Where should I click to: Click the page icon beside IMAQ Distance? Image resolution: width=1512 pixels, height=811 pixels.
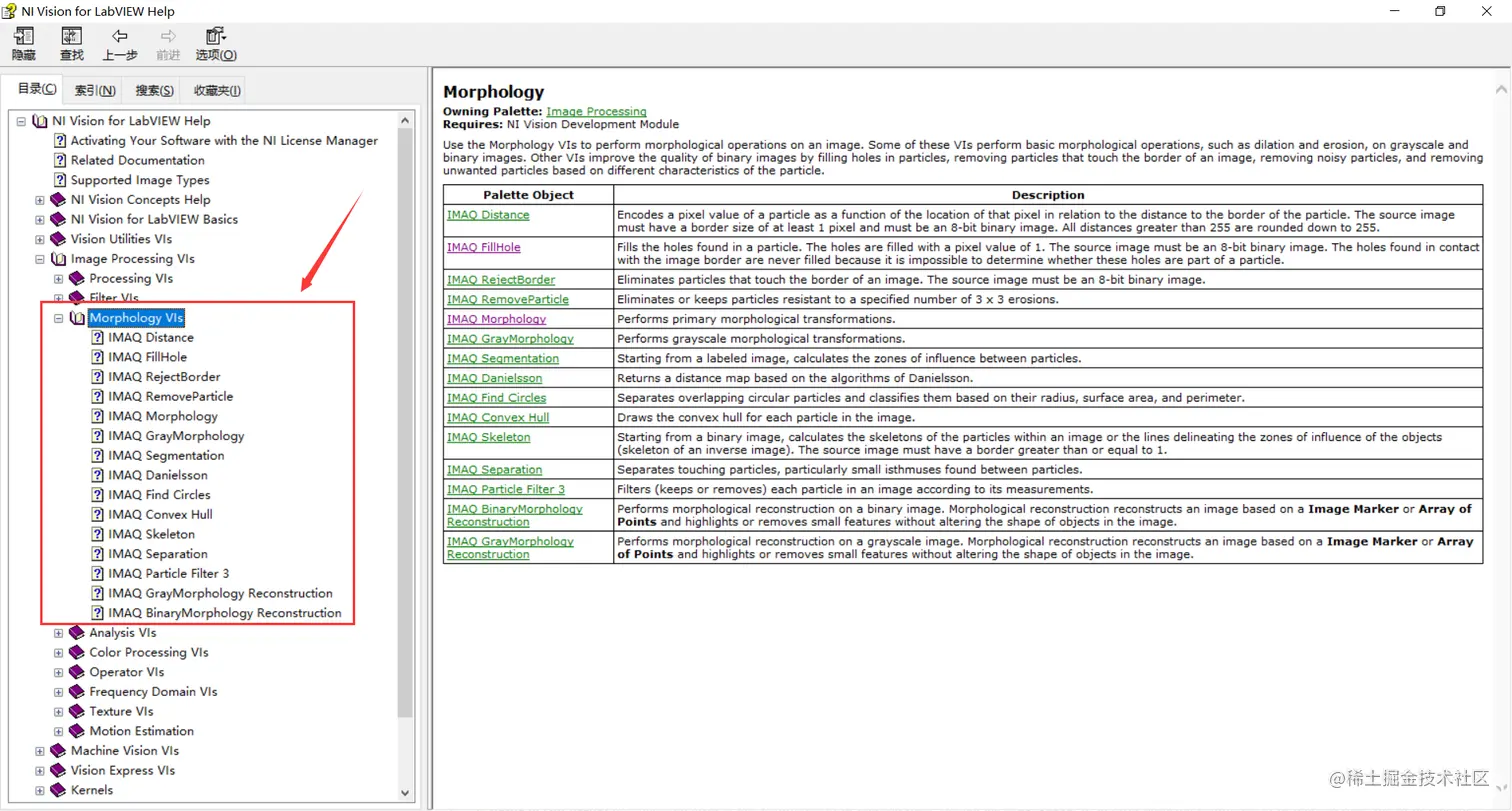point(97,337)
